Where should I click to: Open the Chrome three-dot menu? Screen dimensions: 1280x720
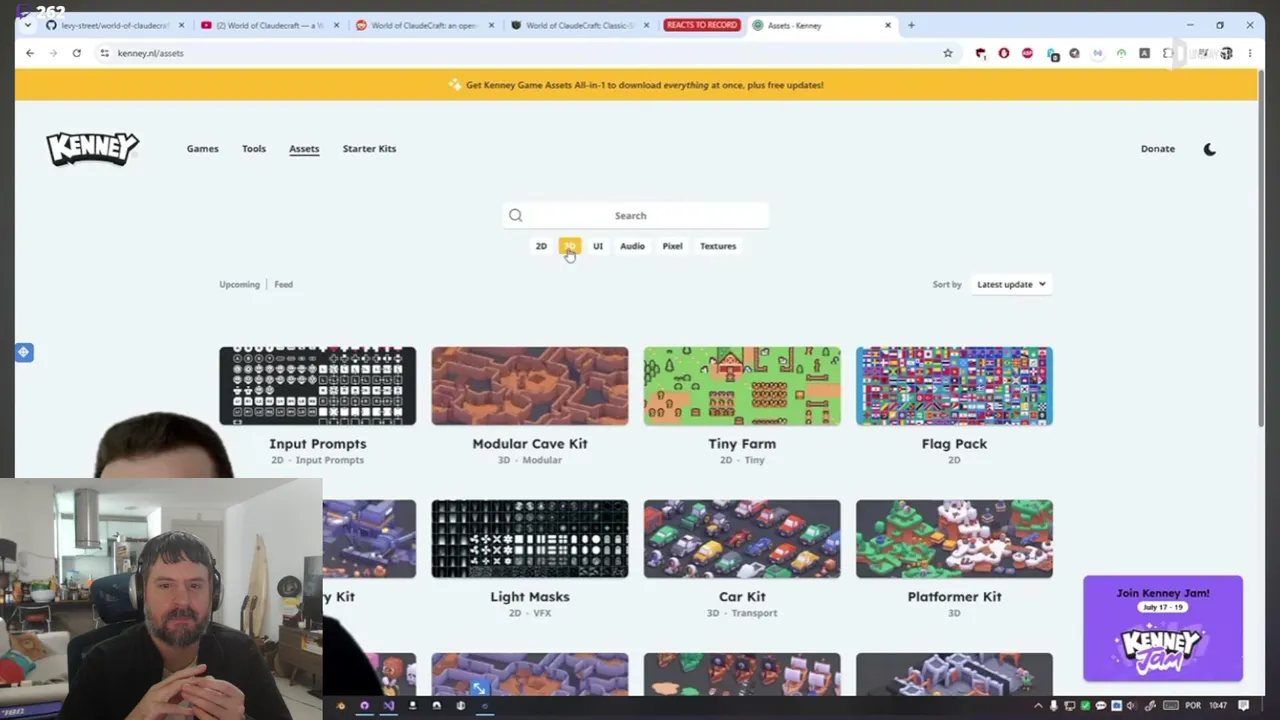click(x=1250, y=53)
